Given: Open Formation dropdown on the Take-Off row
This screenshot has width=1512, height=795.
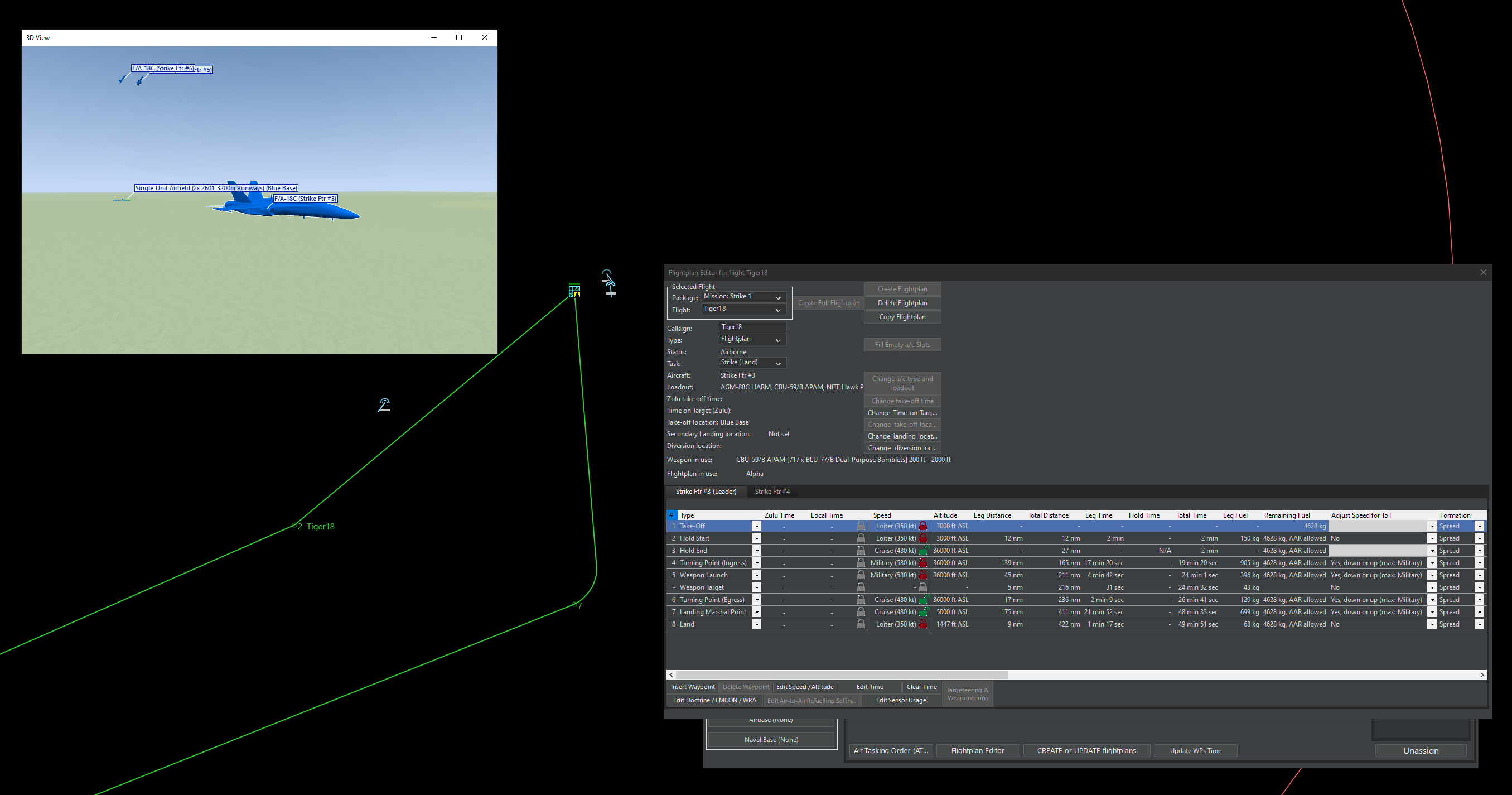Looking at the screenshot, I should tap(1479, 526).
